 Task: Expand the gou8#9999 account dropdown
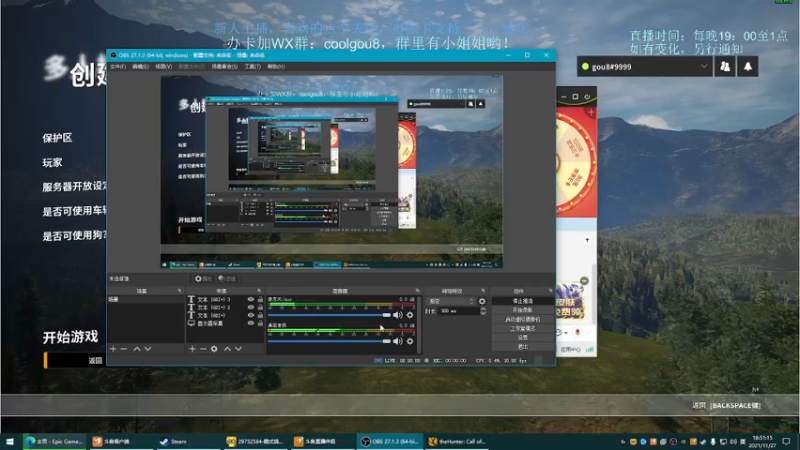(x=704, y=66)
